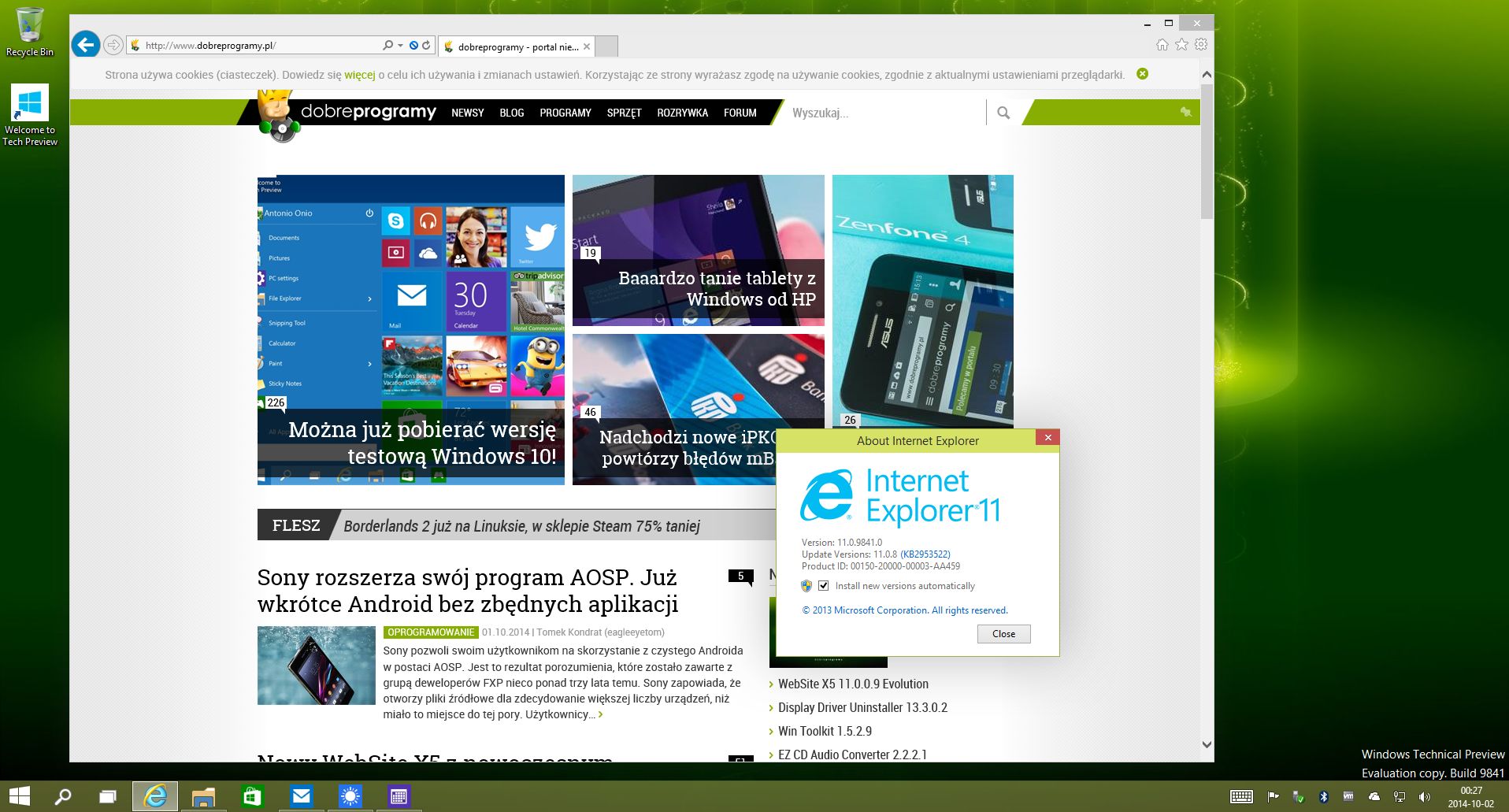This screenshot has height=812, width=1509.
Task: Open the OPROGRAMOWANIE category tag
Action: 431,632
